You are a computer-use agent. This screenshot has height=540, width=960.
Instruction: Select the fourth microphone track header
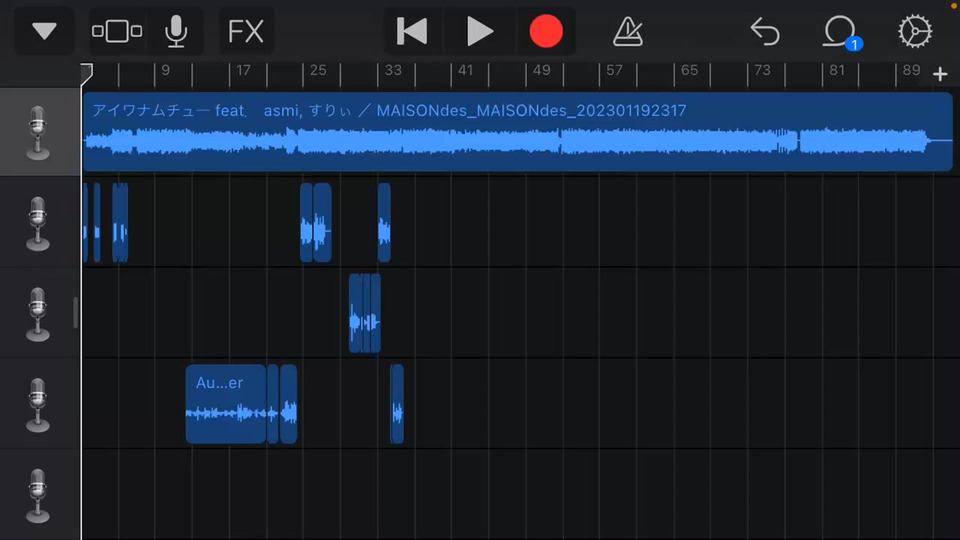[39, 403]
